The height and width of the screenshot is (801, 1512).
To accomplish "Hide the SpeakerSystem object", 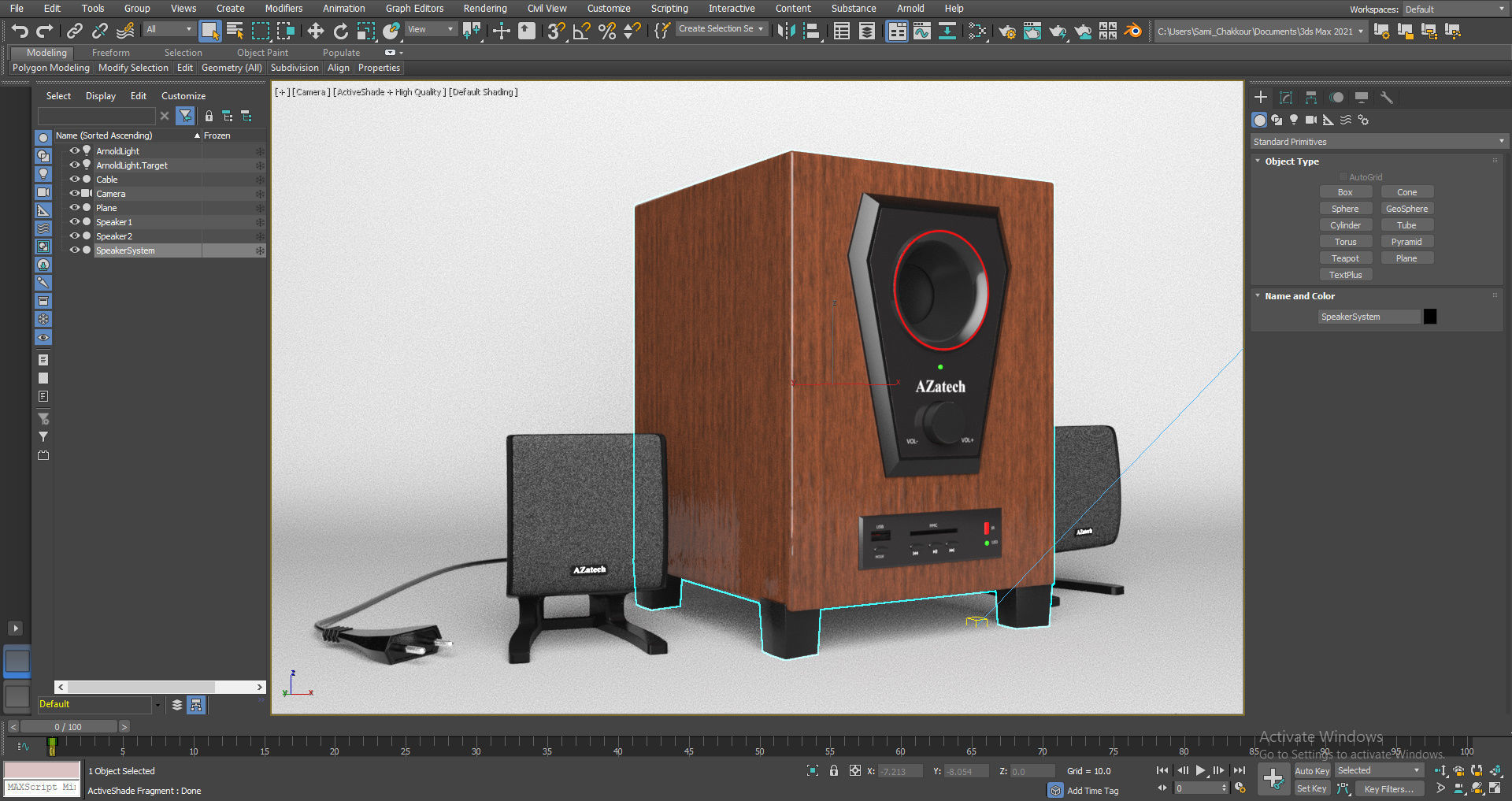I will tap(75, 250).
